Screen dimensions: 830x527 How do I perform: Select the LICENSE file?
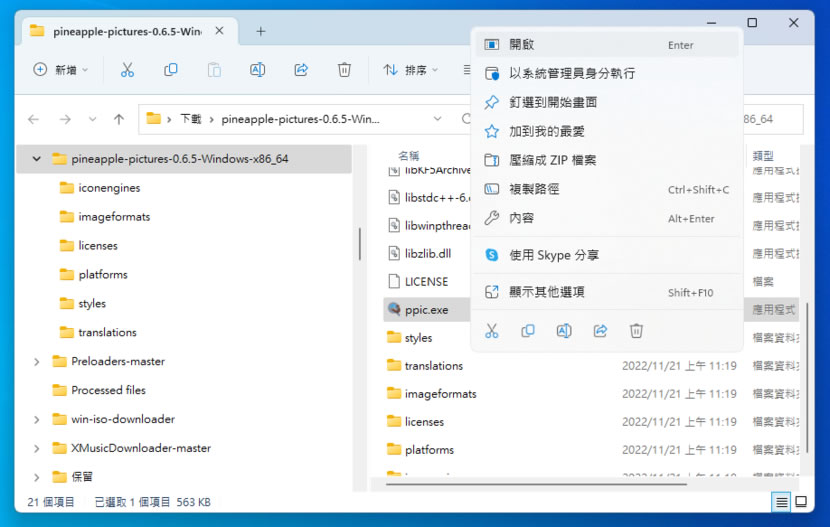point(426,281)
